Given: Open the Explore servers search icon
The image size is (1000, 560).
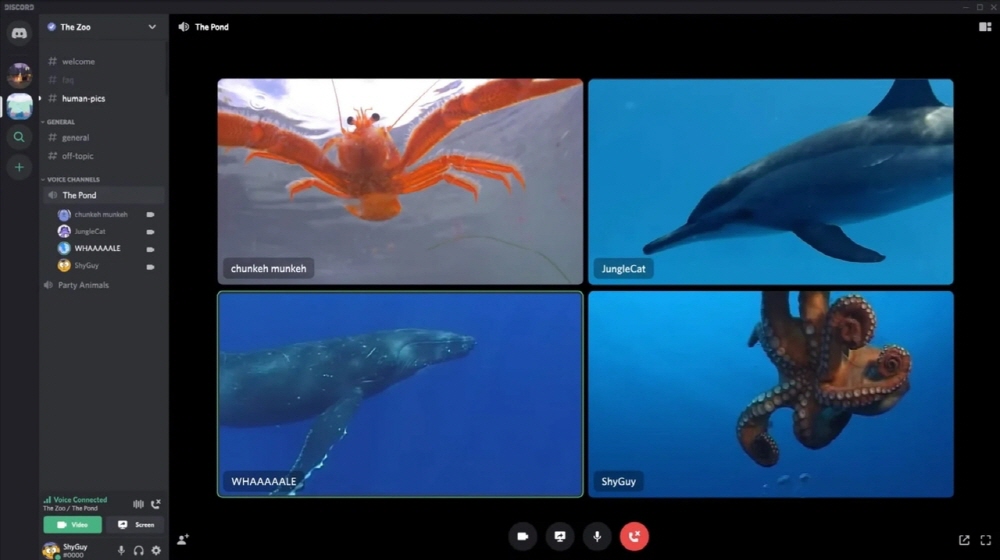Looking at the screenshot, I should click(x=19, y=137).
